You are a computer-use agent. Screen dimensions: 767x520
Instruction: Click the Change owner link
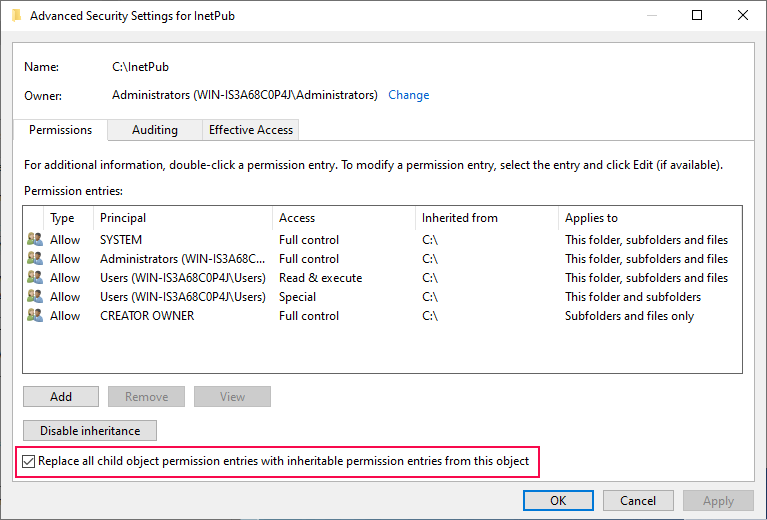(408, 95)
